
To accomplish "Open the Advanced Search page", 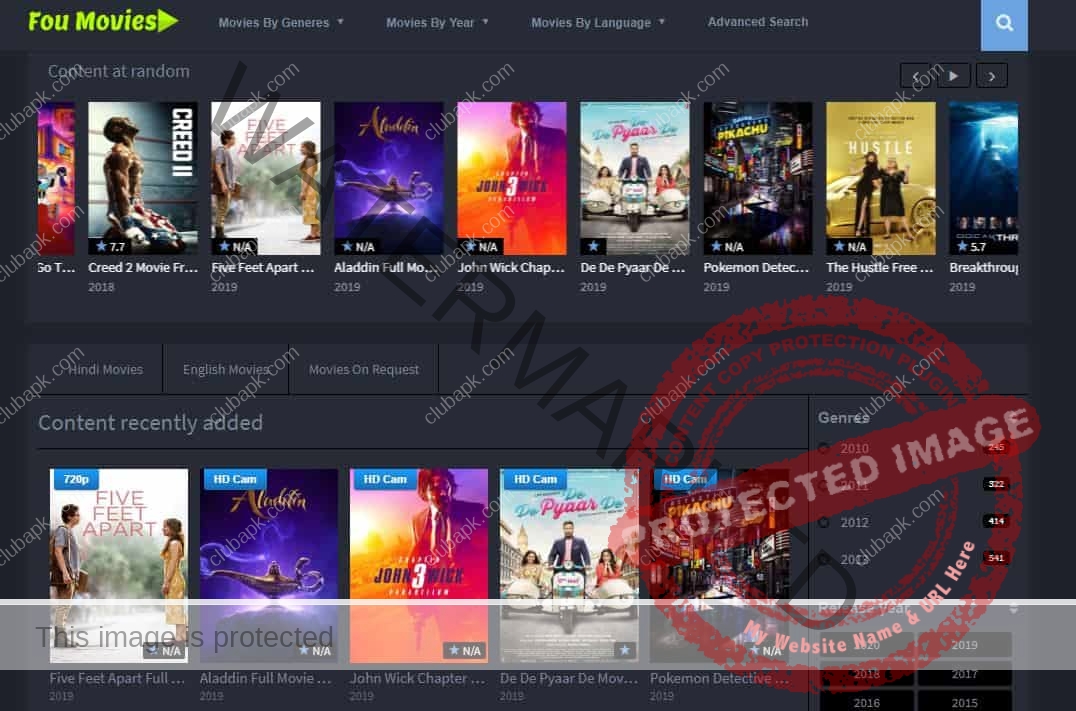I will pos(758,22).
